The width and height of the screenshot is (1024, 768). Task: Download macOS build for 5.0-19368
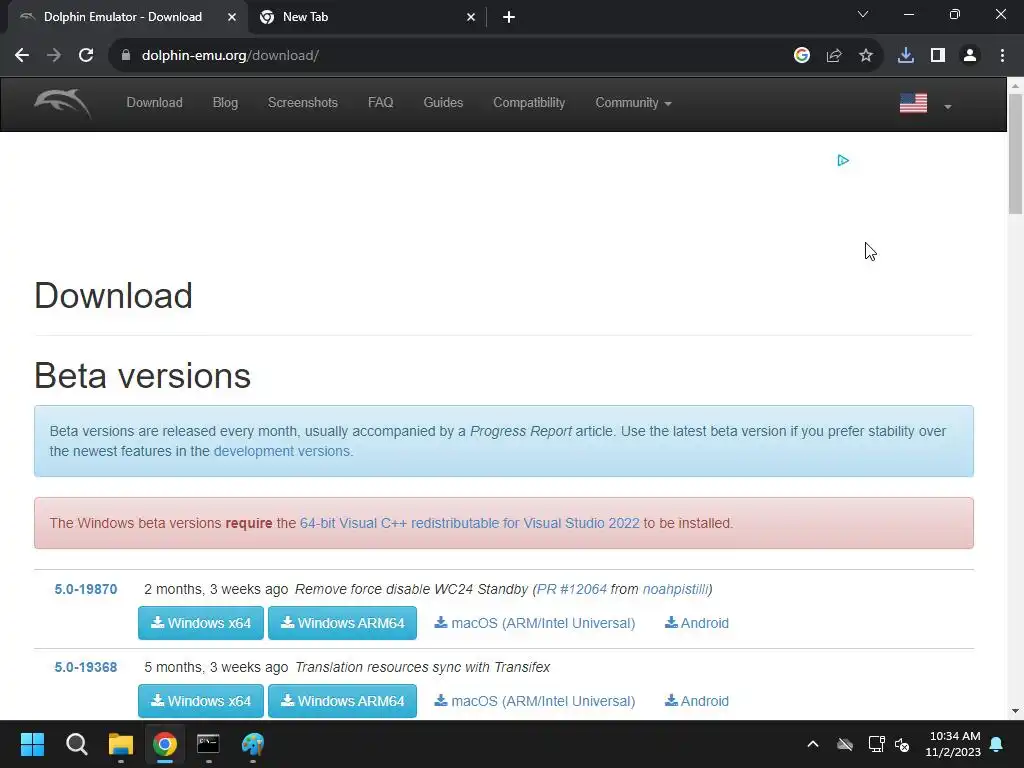click(x=535, y=701)
